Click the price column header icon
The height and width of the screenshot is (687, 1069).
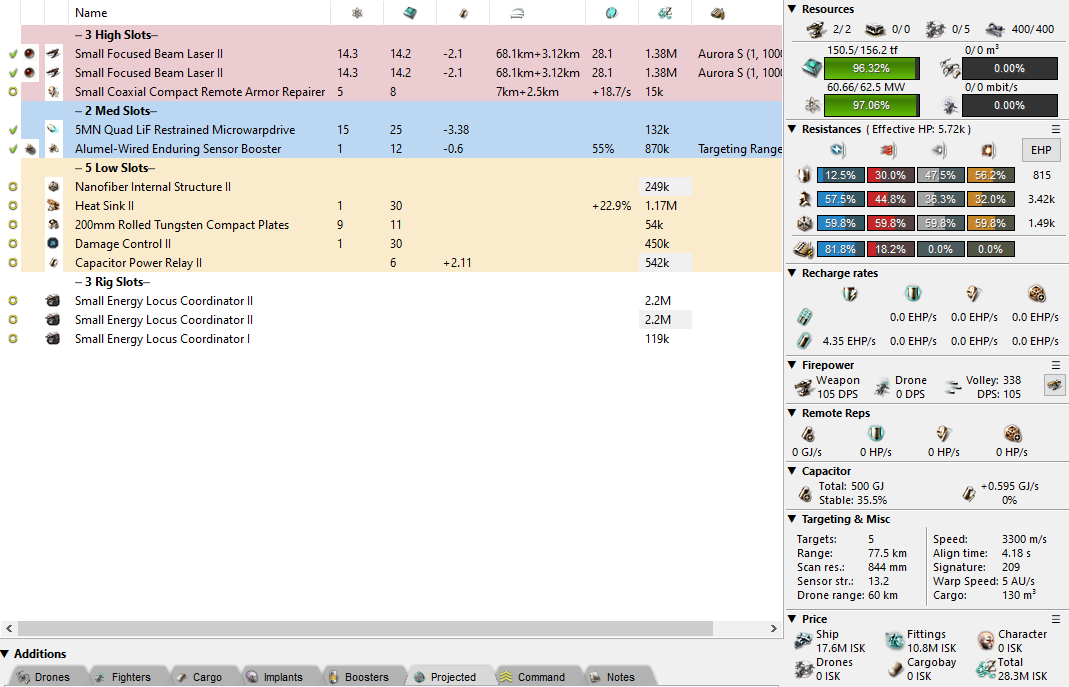pyautogui.click(x=664, y=13)
